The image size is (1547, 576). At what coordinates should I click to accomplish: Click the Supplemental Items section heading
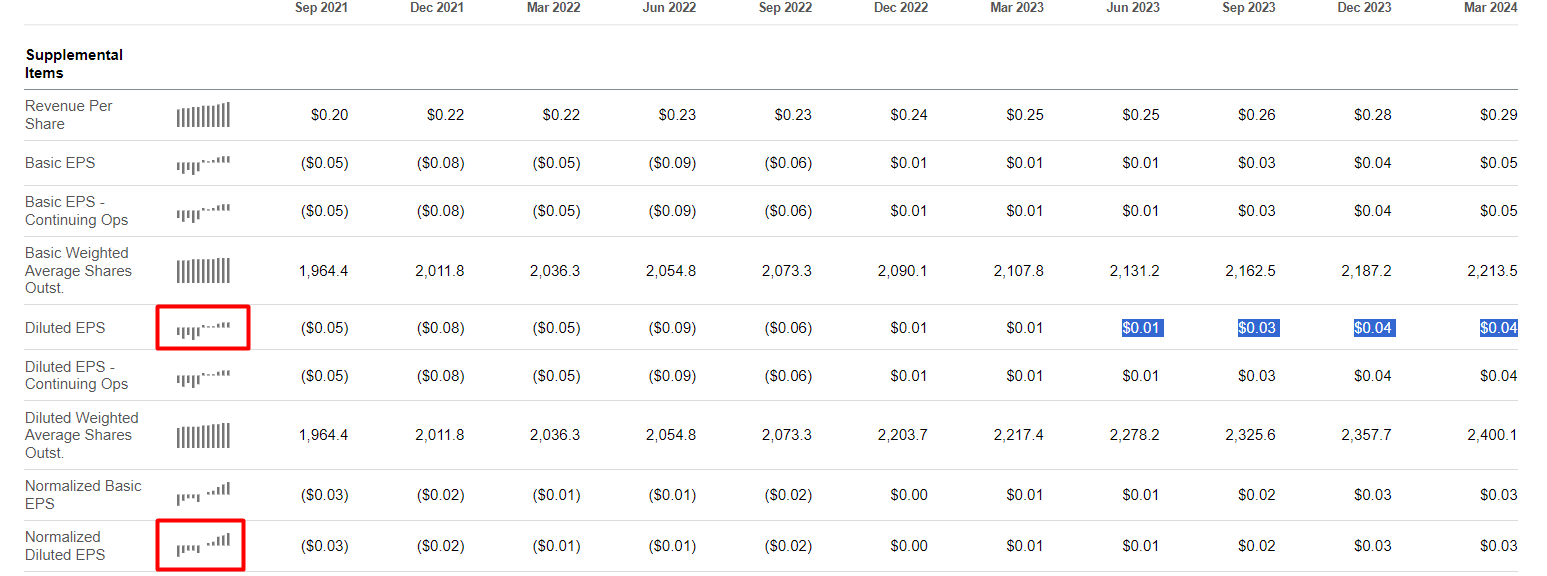coord(74,64)
